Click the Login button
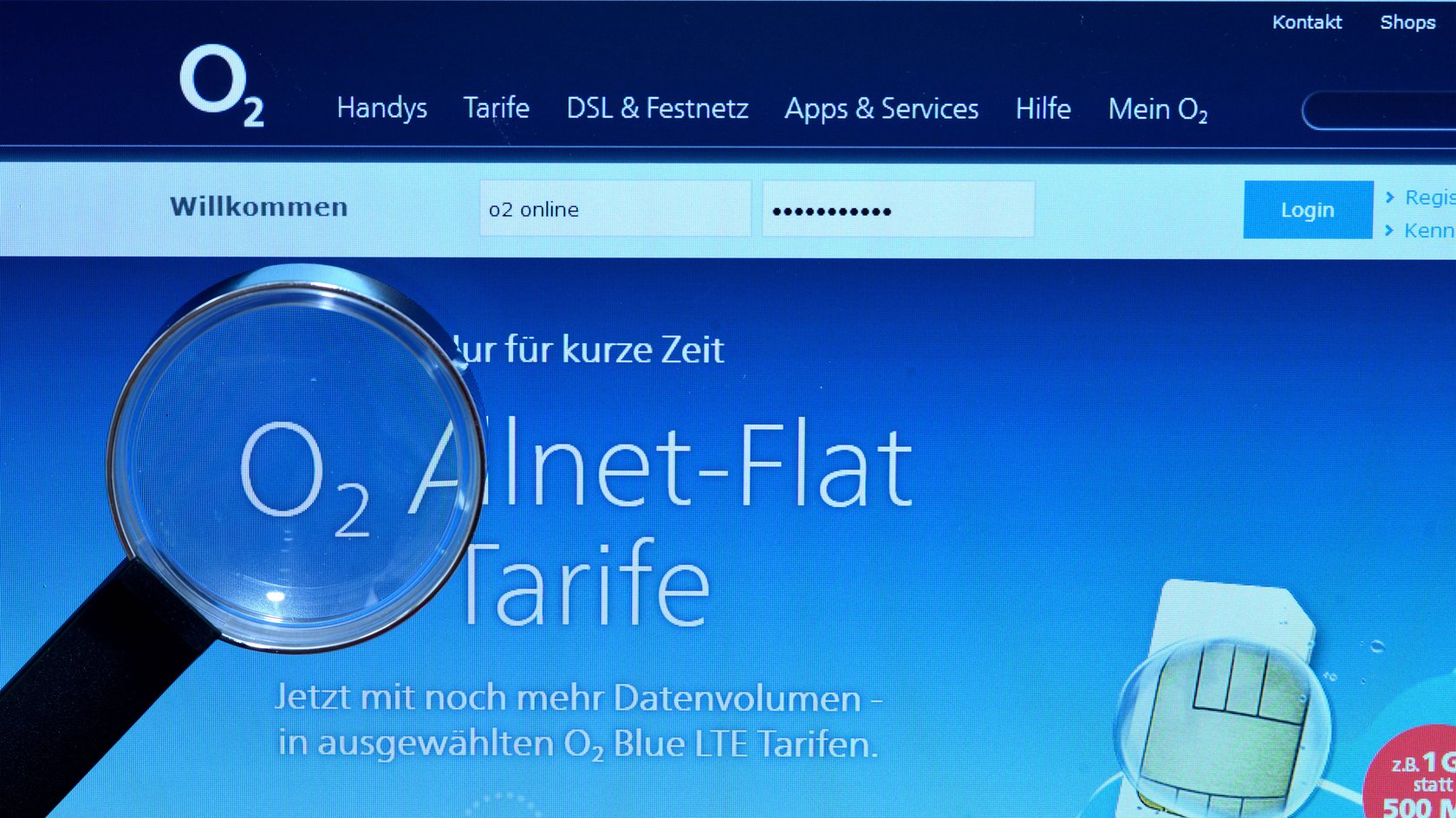 pos(1308,210)
